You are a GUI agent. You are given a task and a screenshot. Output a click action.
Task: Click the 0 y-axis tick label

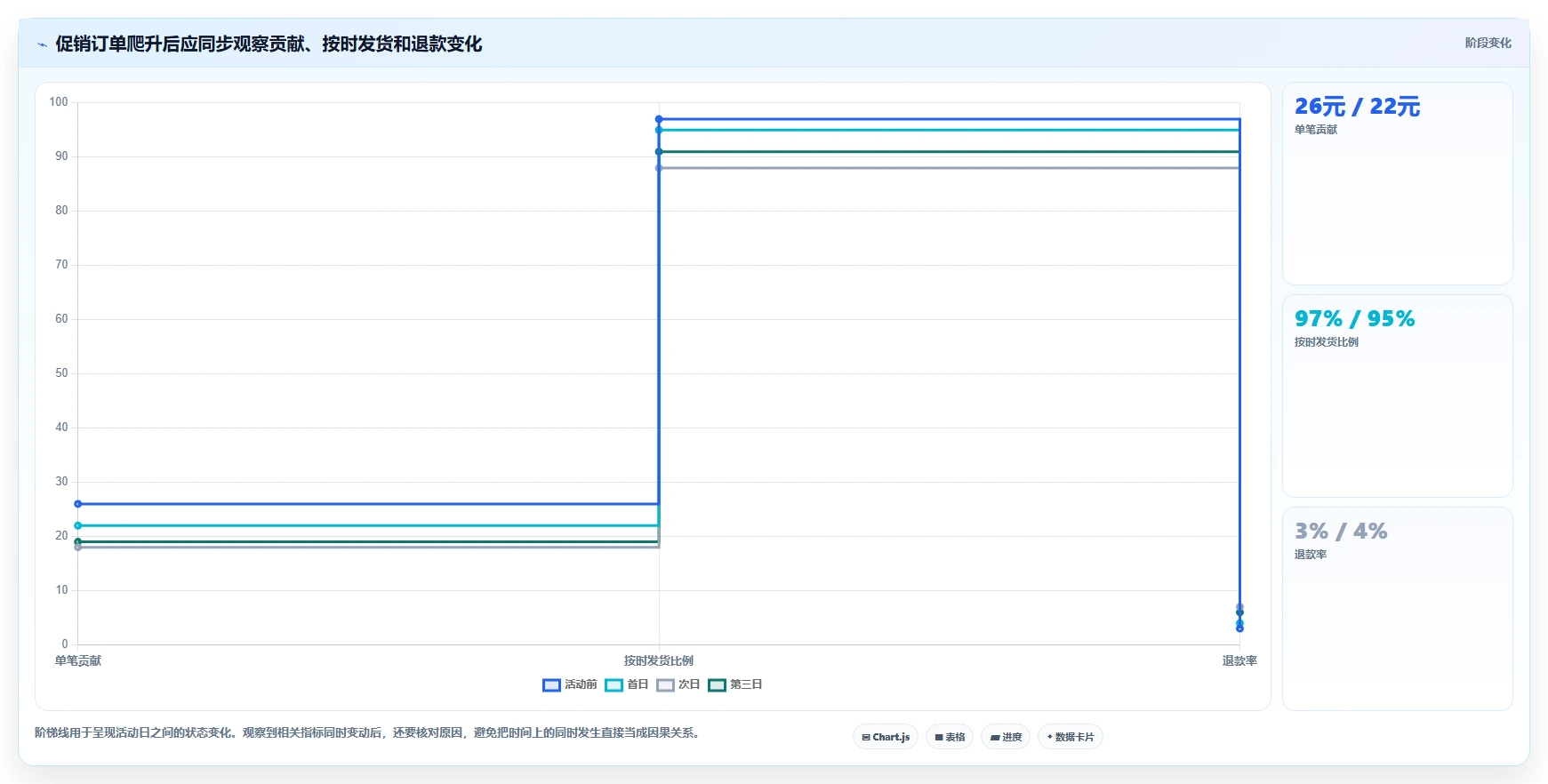point(65,644)
